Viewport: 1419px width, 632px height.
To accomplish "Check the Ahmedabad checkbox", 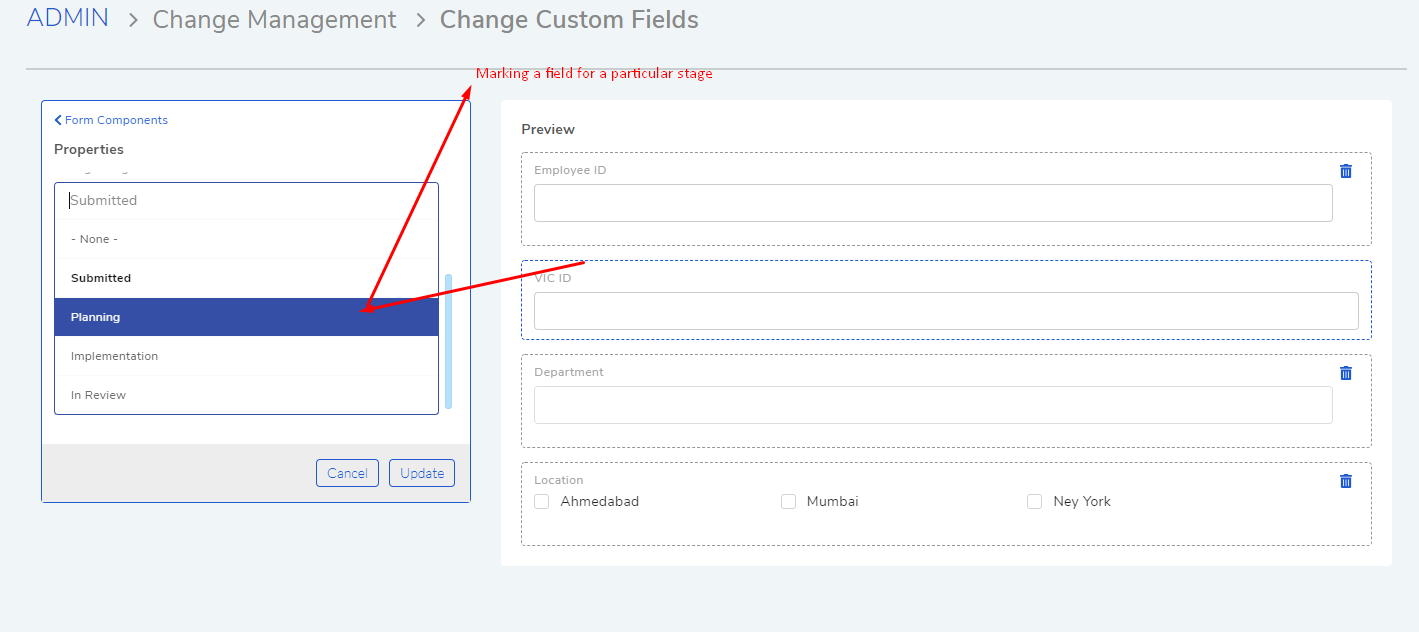I will [542, 502].
